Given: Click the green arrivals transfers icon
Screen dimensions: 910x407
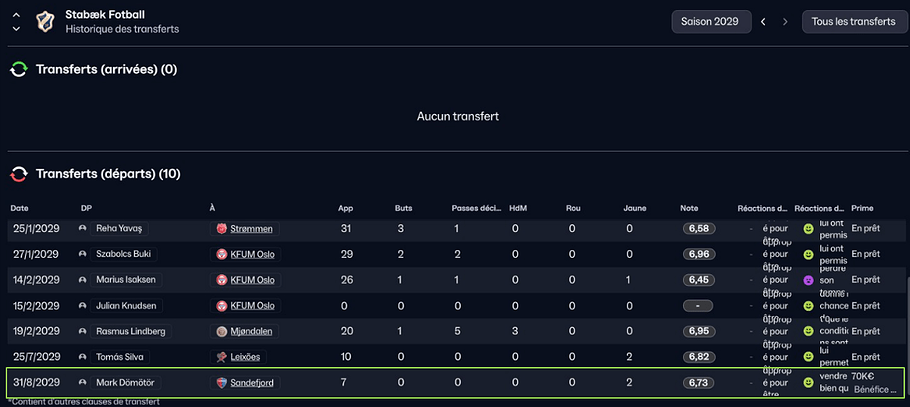Looking at the screenshot, I should (x=19, y=70).
